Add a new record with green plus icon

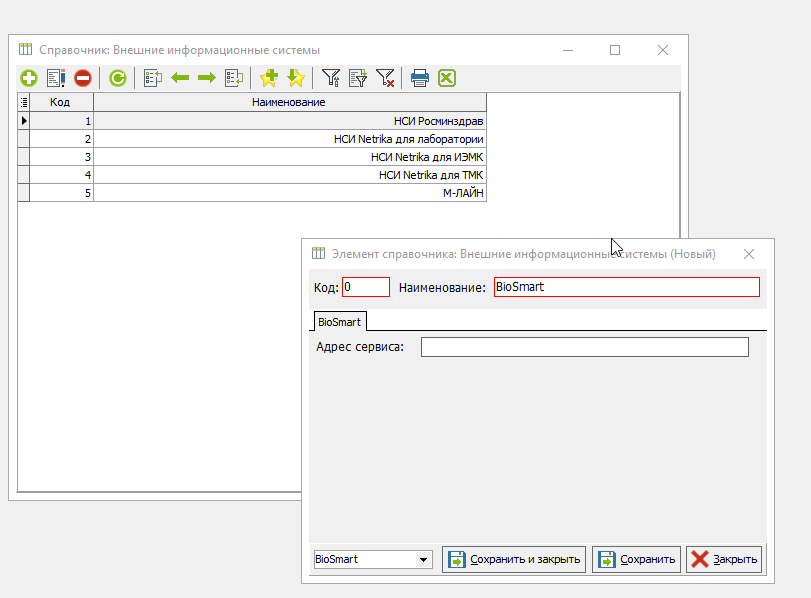coord(29,78)
